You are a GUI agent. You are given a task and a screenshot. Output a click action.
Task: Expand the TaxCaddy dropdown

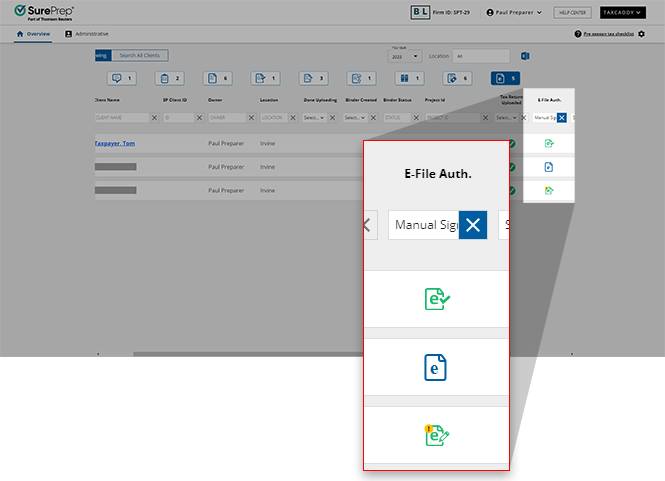pos(623,13)
